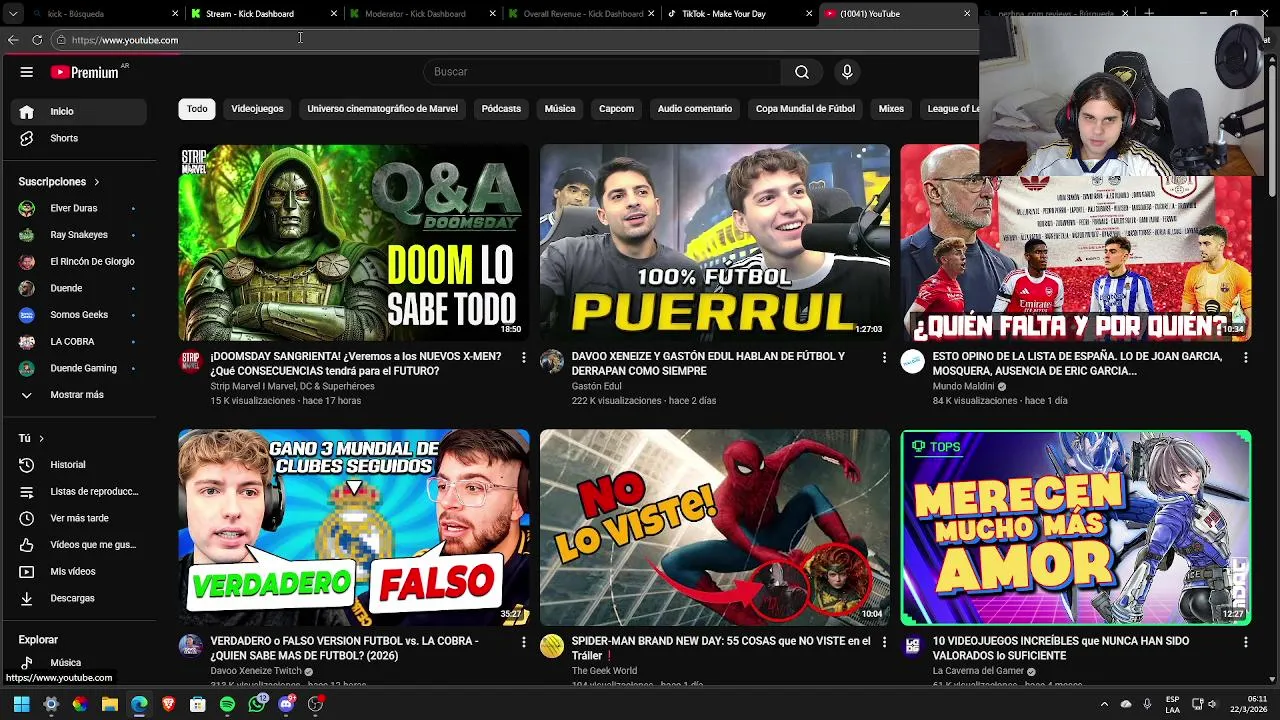The width and height of the screenshot is (1280, 720).
Task: Open Somos Geeks channel subscription
Action: tap(80, 315)
